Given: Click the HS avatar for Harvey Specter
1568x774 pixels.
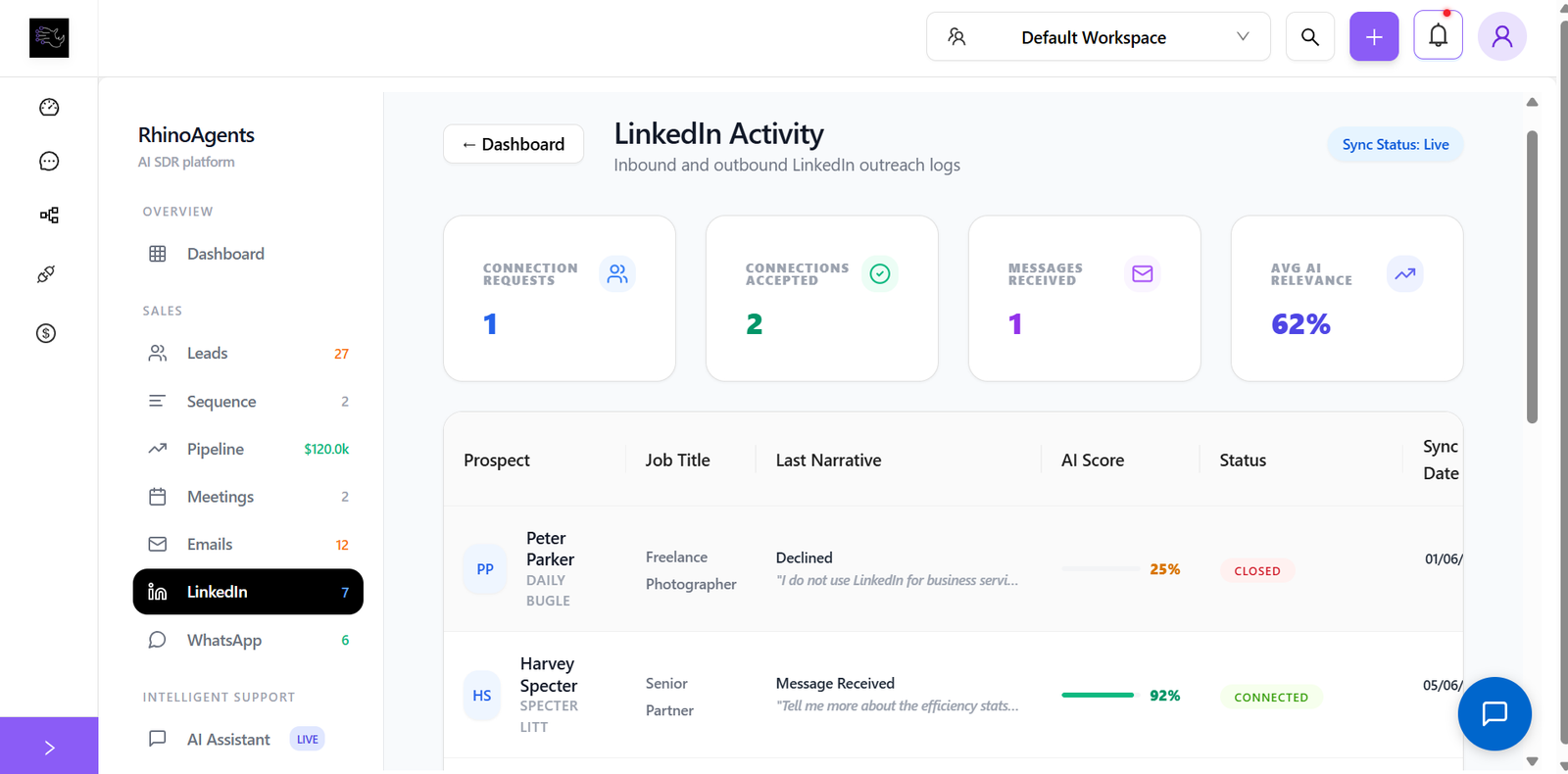Looking at the screenshot, I should tap(482, 696).
